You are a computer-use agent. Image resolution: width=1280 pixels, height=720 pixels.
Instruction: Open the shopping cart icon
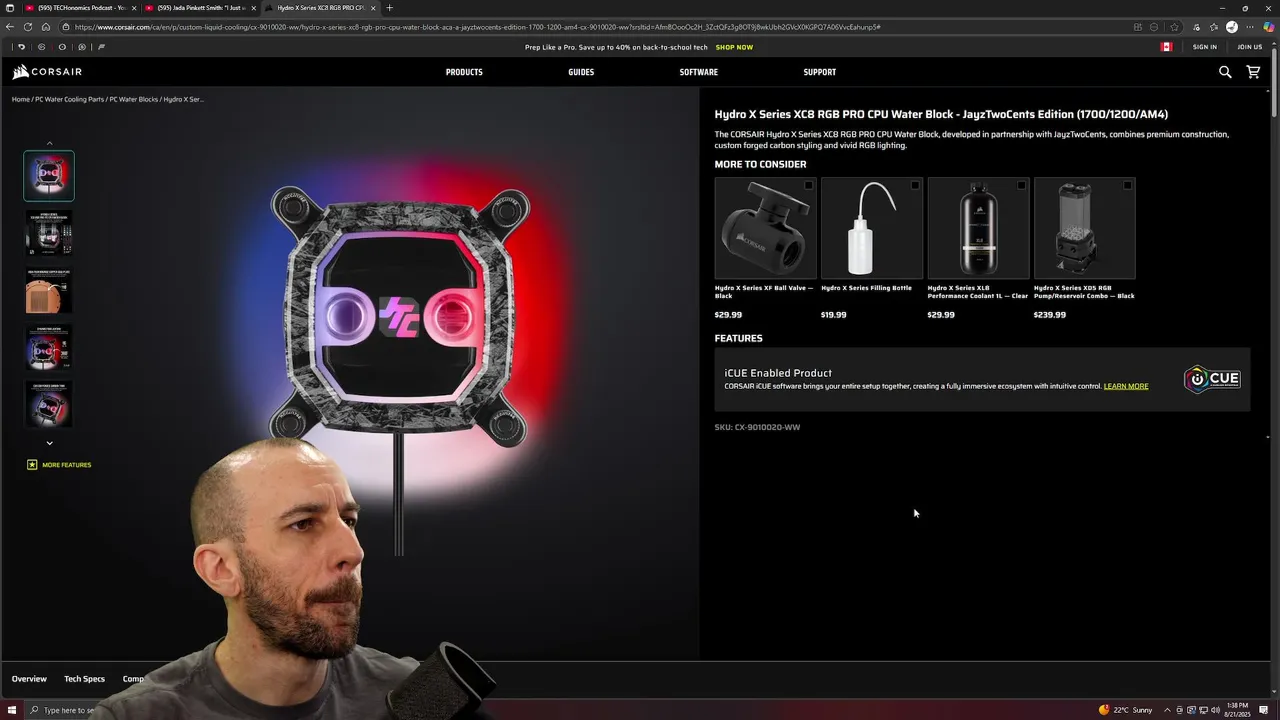coord(1253,72)
